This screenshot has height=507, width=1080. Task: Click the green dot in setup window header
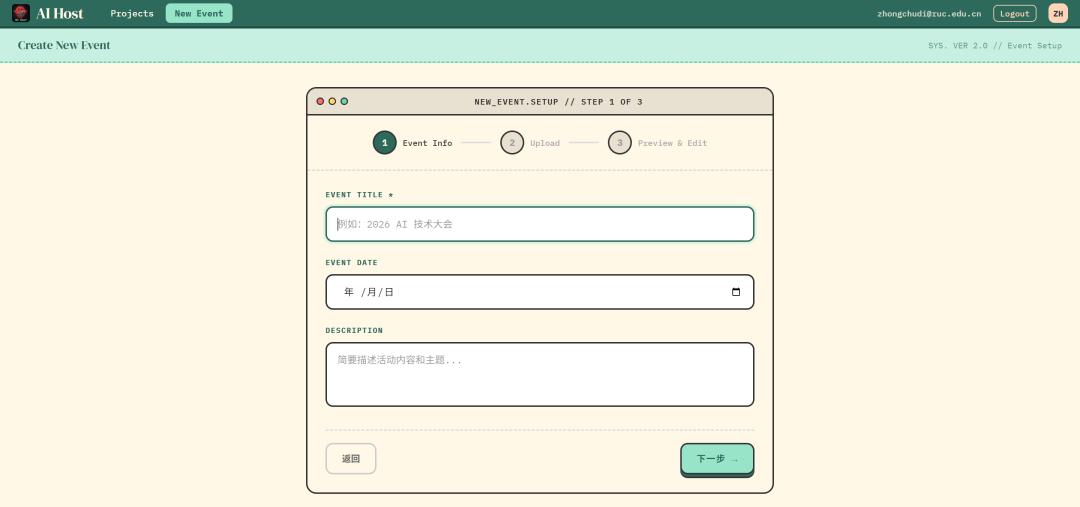click(x=344, y=101)
